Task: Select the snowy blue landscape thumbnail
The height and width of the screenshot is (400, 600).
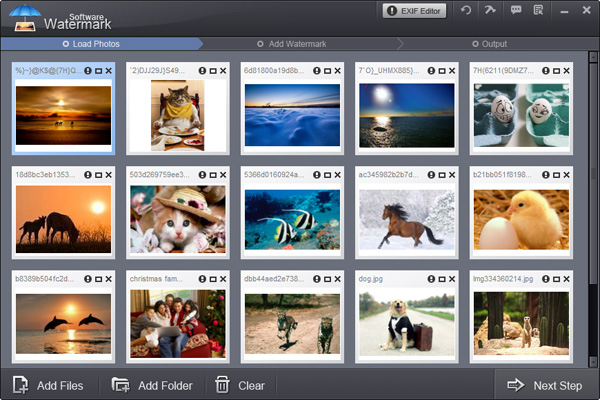Action: click(292, 115)
